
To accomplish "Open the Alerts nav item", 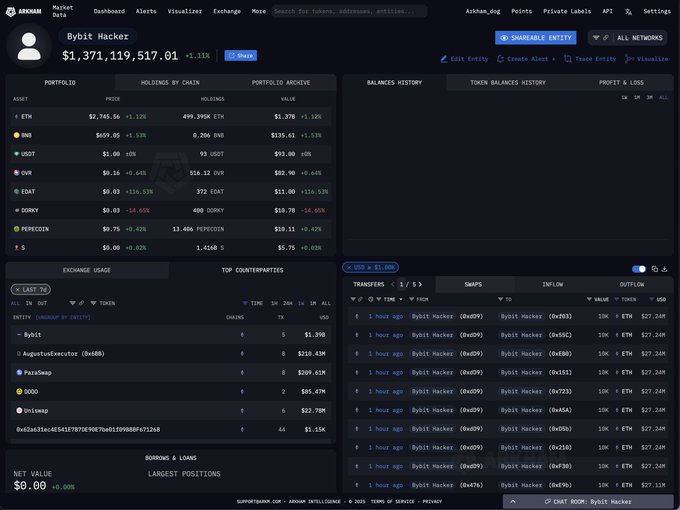I will point(146,11).
